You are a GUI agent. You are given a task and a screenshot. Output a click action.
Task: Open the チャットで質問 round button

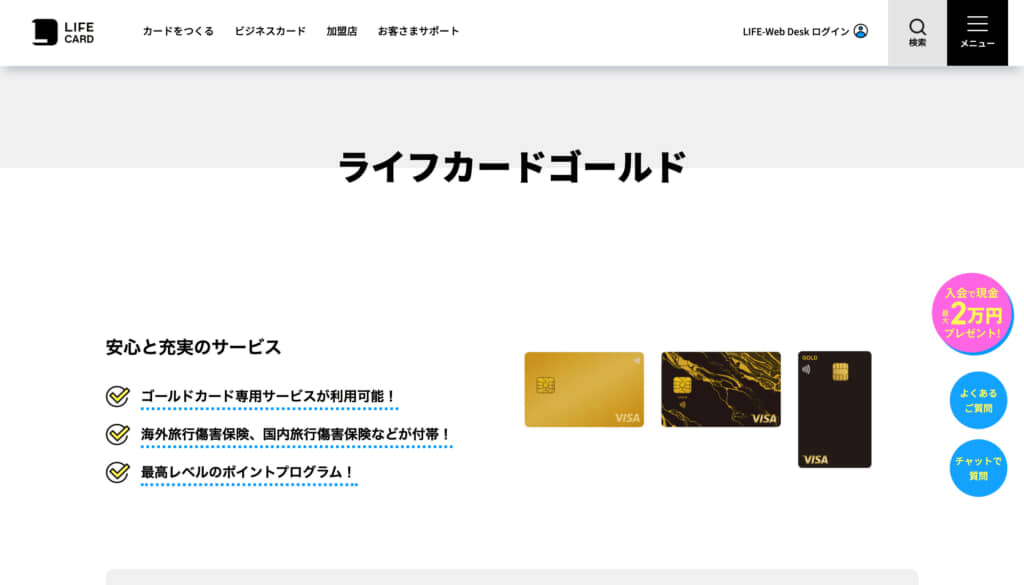978,468
